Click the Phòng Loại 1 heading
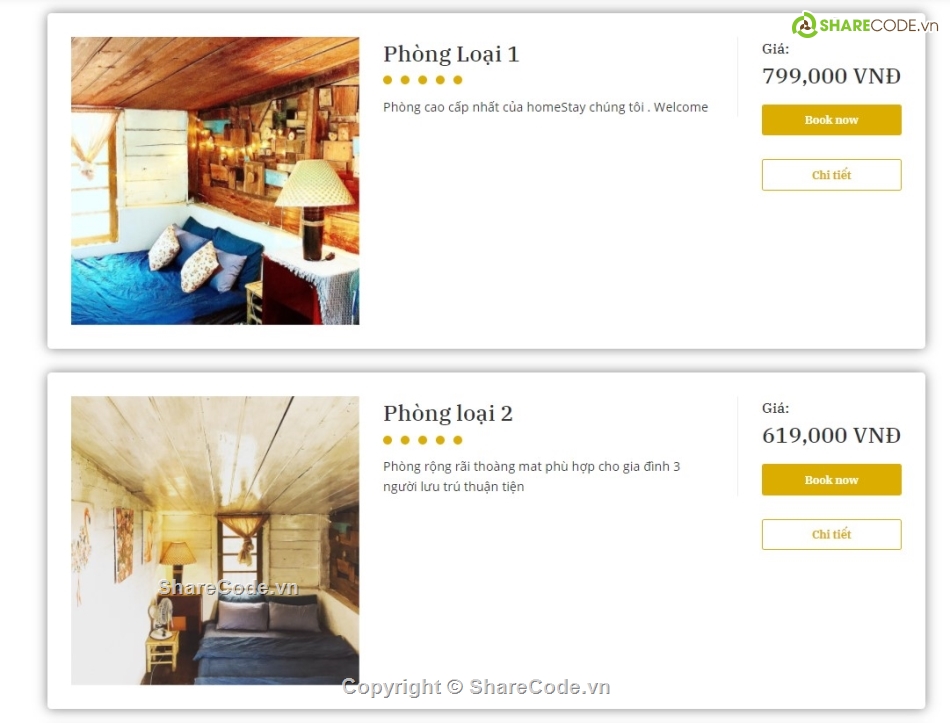Image resolution: width=950 pixels, height=723 pixels. tap(451, 54)
